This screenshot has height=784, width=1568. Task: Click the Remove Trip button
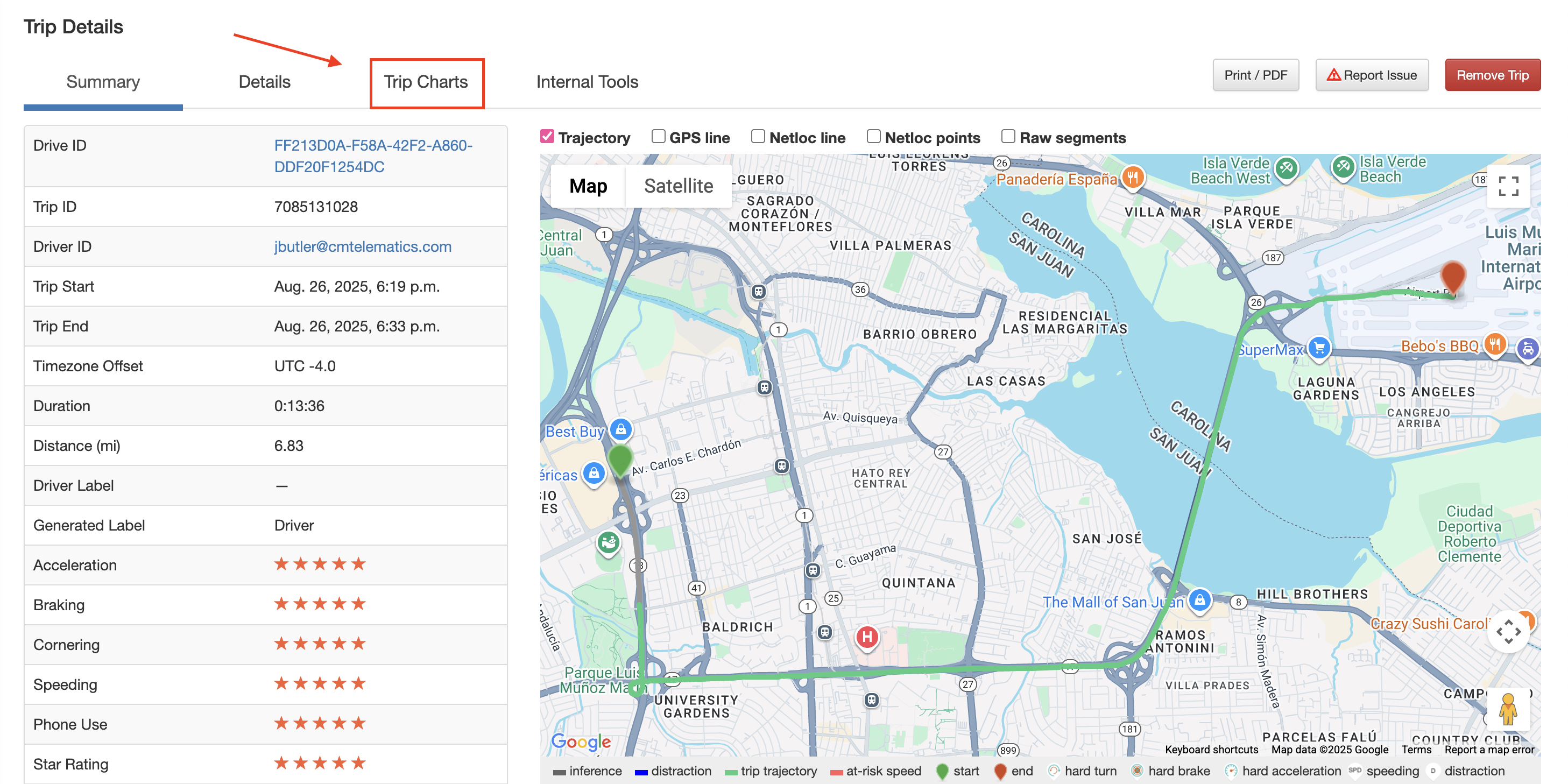[1493, 75]
